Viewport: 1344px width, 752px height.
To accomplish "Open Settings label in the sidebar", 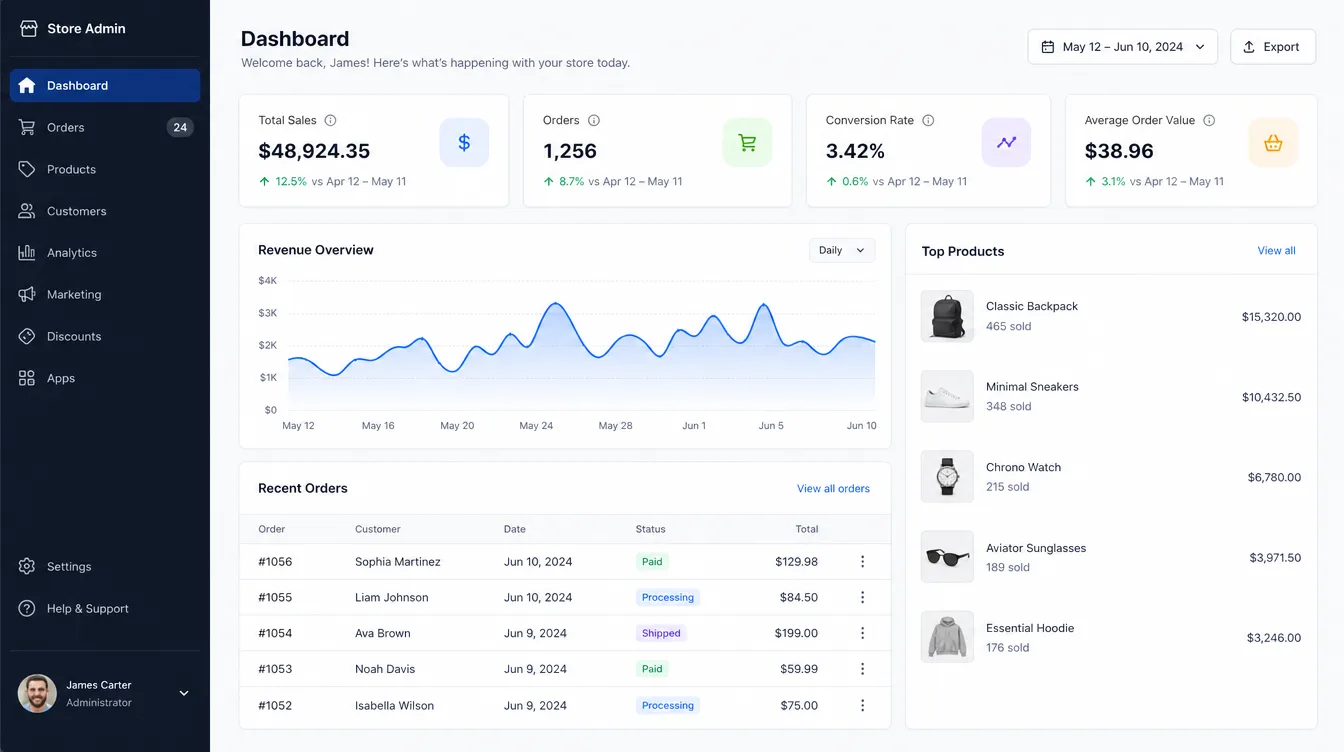I will coord(69,567).
